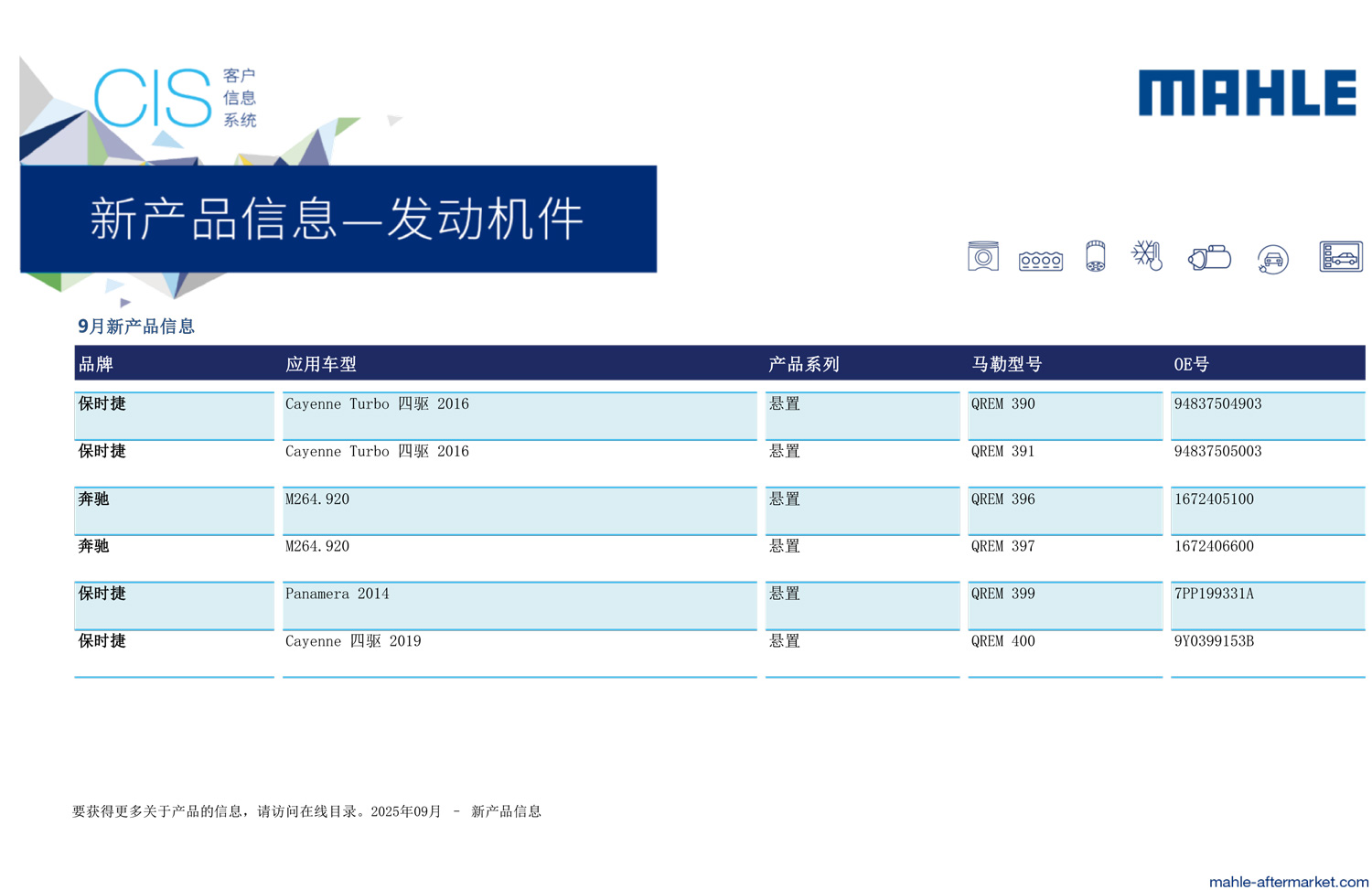The width and height of the screenshot is (1372, 890).
Task: Select OE number 9Y0399153B
Action: 1214,641
